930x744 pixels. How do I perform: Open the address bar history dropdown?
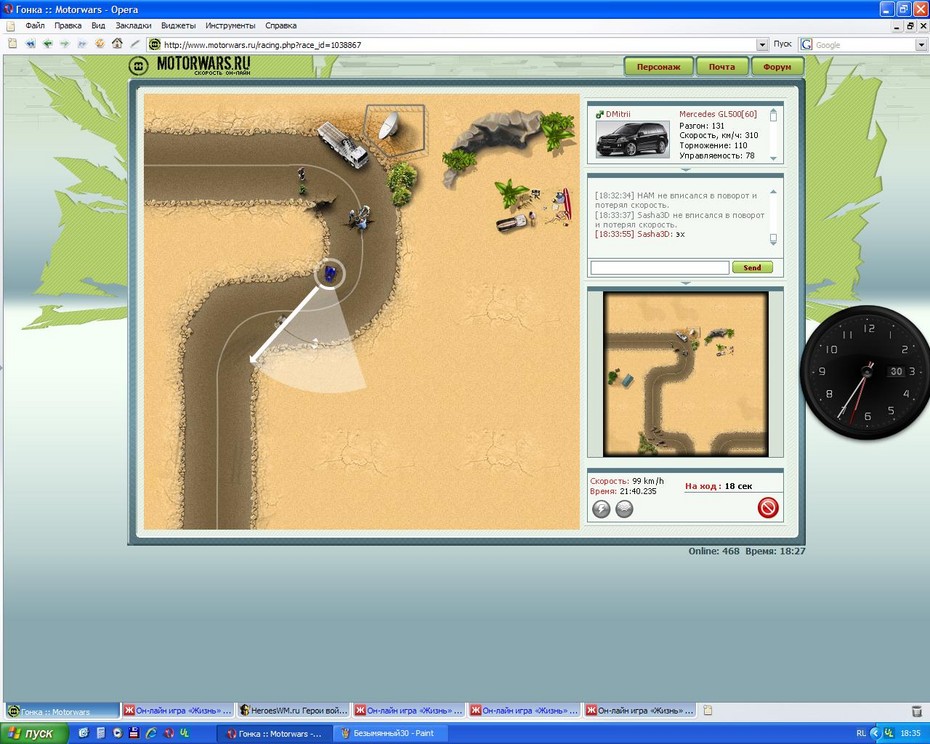(x=762, y=44)
